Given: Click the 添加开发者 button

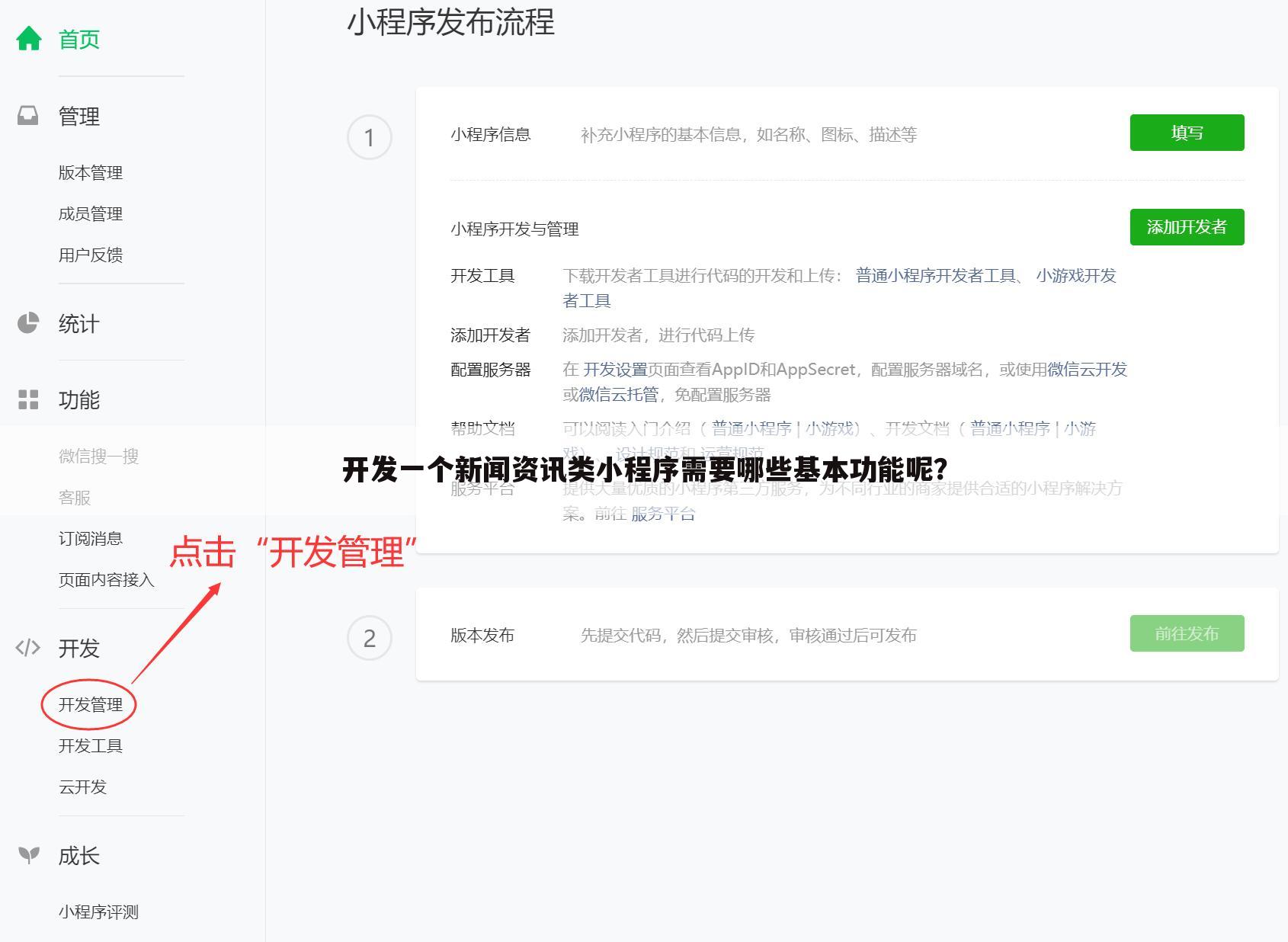Looking at the screenshot, I should (x=1187, y=227).
